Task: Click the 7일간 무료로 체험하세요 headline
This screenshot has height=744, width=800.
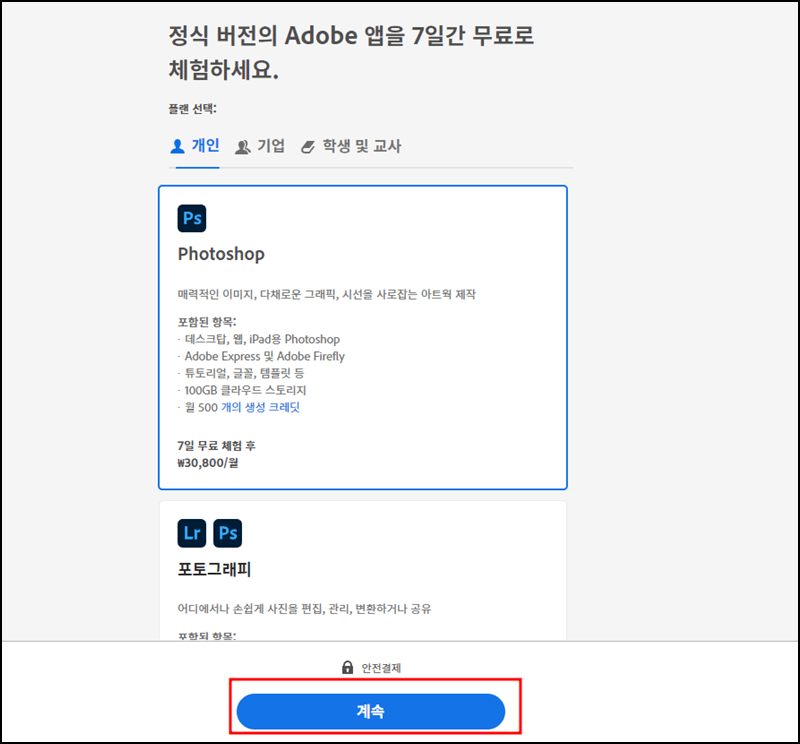Action: point(351,52)
